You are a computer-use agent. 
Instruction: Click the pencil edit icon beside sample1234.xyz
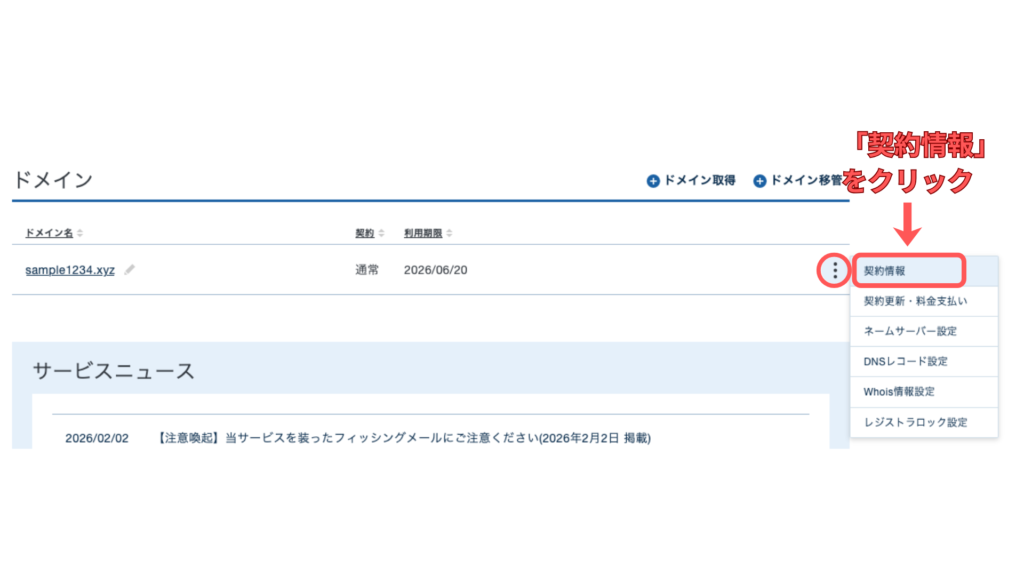click(130, 270)
